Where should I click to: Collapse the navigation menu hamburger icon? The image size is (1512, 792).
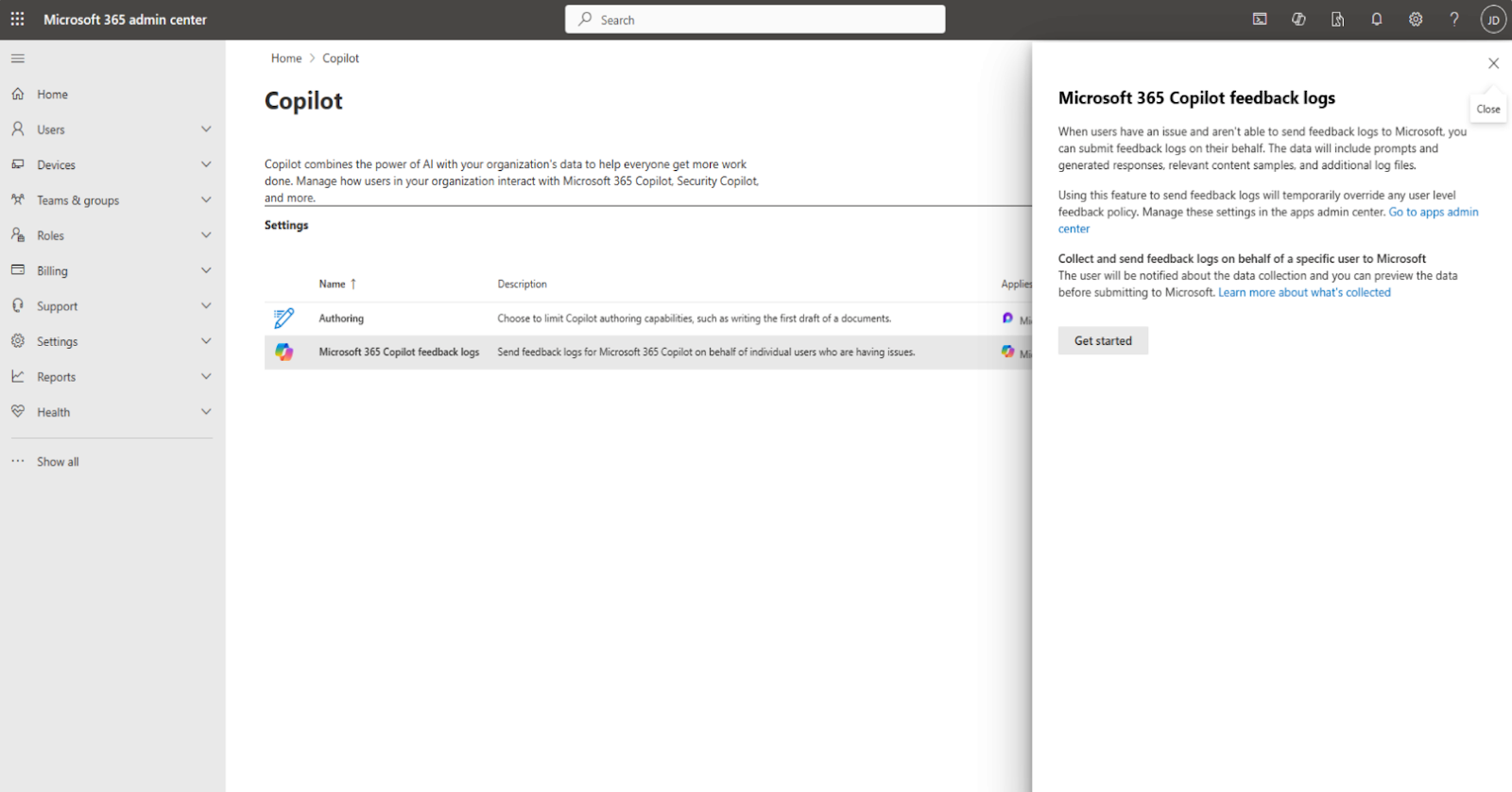click(x=18, y=59)
